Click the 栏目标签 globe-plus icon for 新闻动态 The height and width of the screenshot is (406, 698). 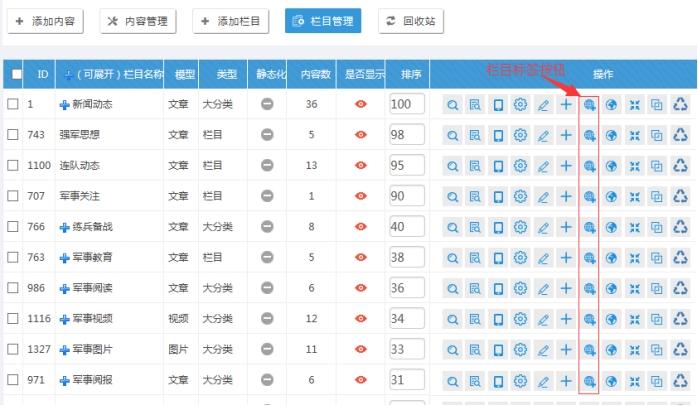[x=590, y=105]
